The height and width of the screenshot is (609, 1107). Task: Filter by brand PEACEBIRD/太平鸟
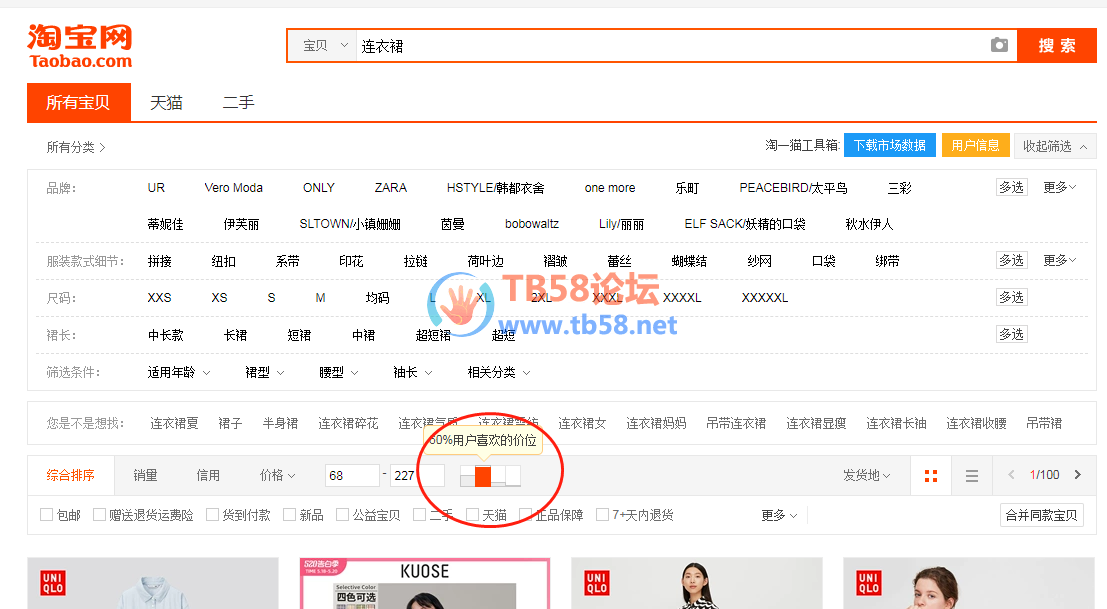click(x=794, y=188)
